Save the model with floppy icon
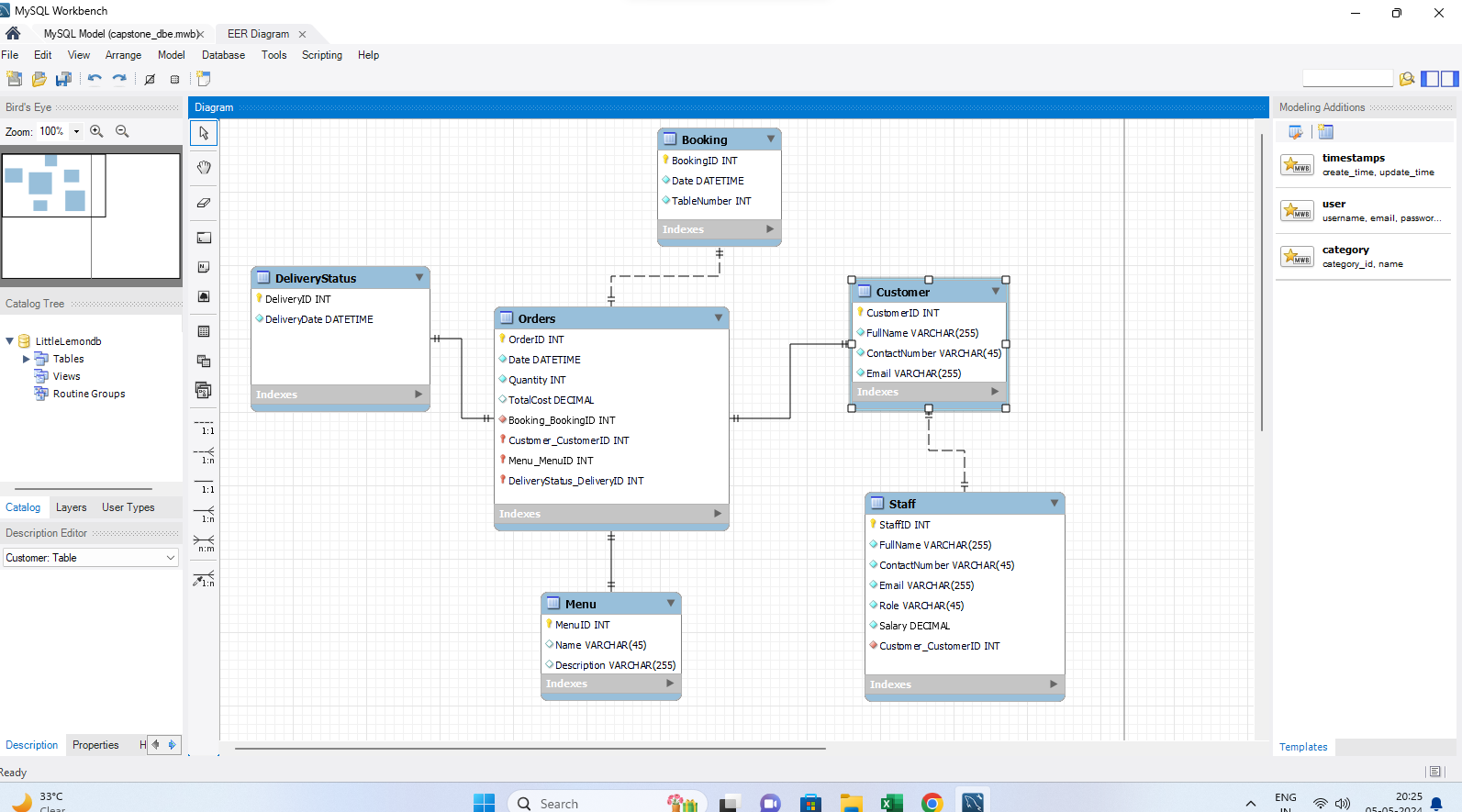Screen dimensions: 1462x812 [63, 79]
